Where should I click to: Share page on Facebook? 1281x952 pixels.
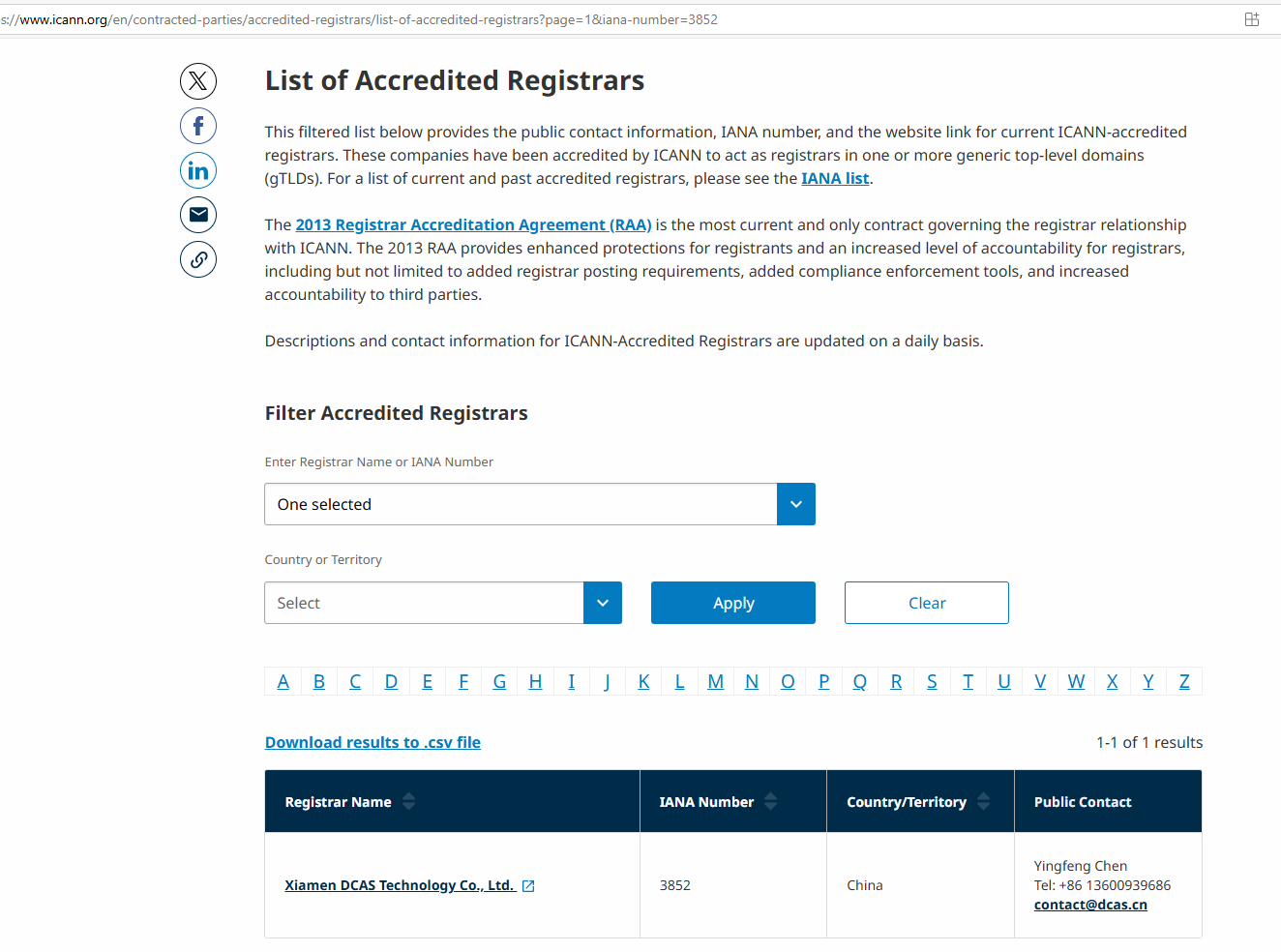tap(198, 126)
